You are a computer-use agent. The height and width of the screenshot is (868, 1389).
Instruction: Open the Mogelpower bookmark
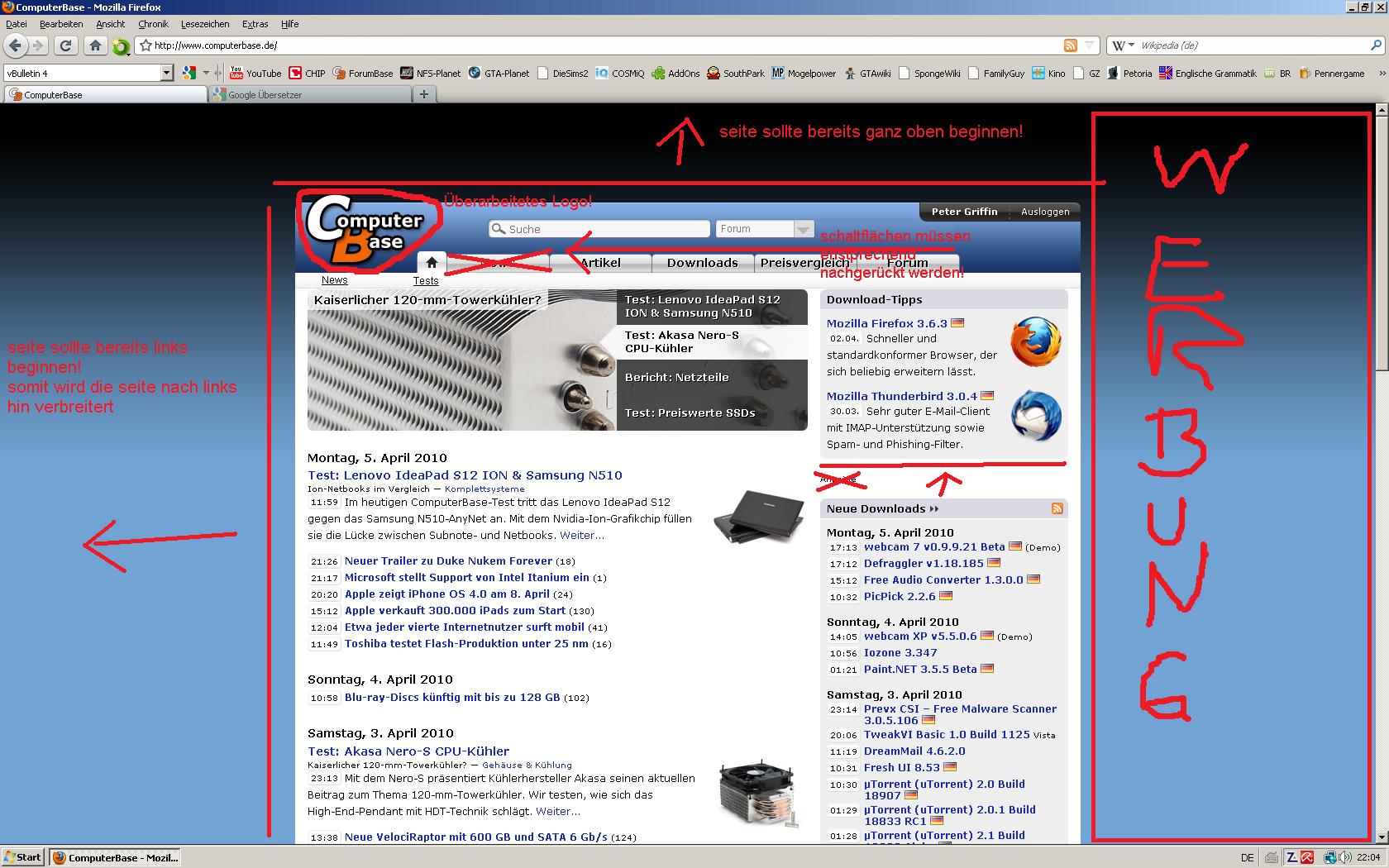tap(804, 73)
